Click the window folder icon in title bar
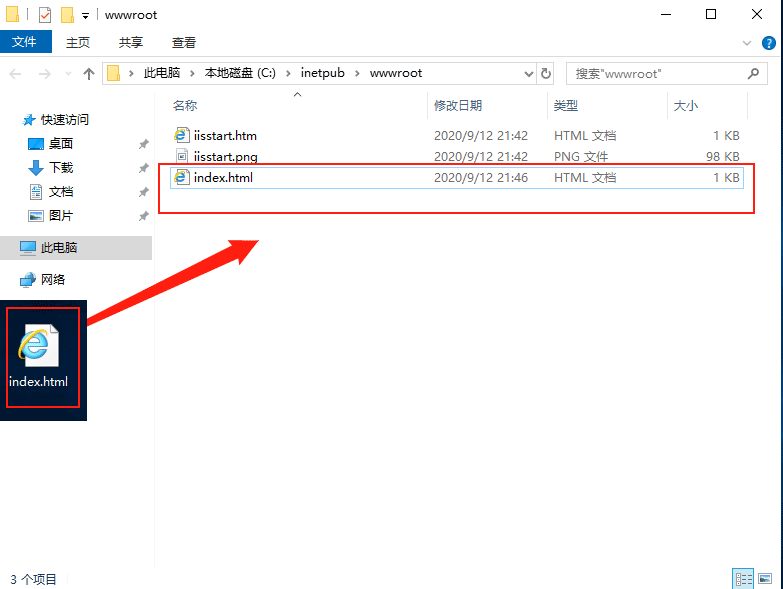The width and height of the screenshot is (783, 589). 12,14
